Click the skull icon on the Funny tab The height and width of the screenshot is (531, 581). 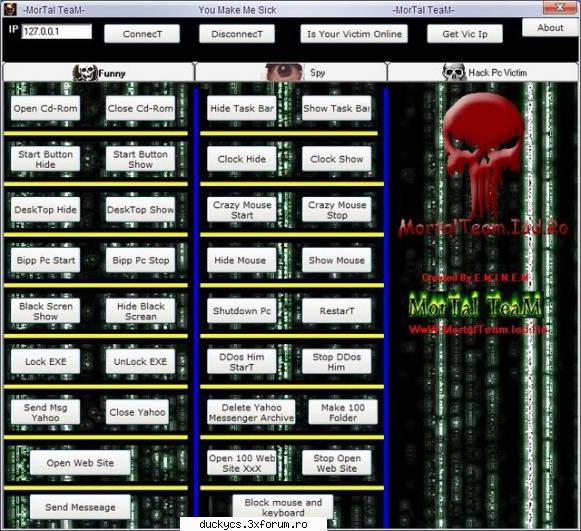[x=85, y=72]
